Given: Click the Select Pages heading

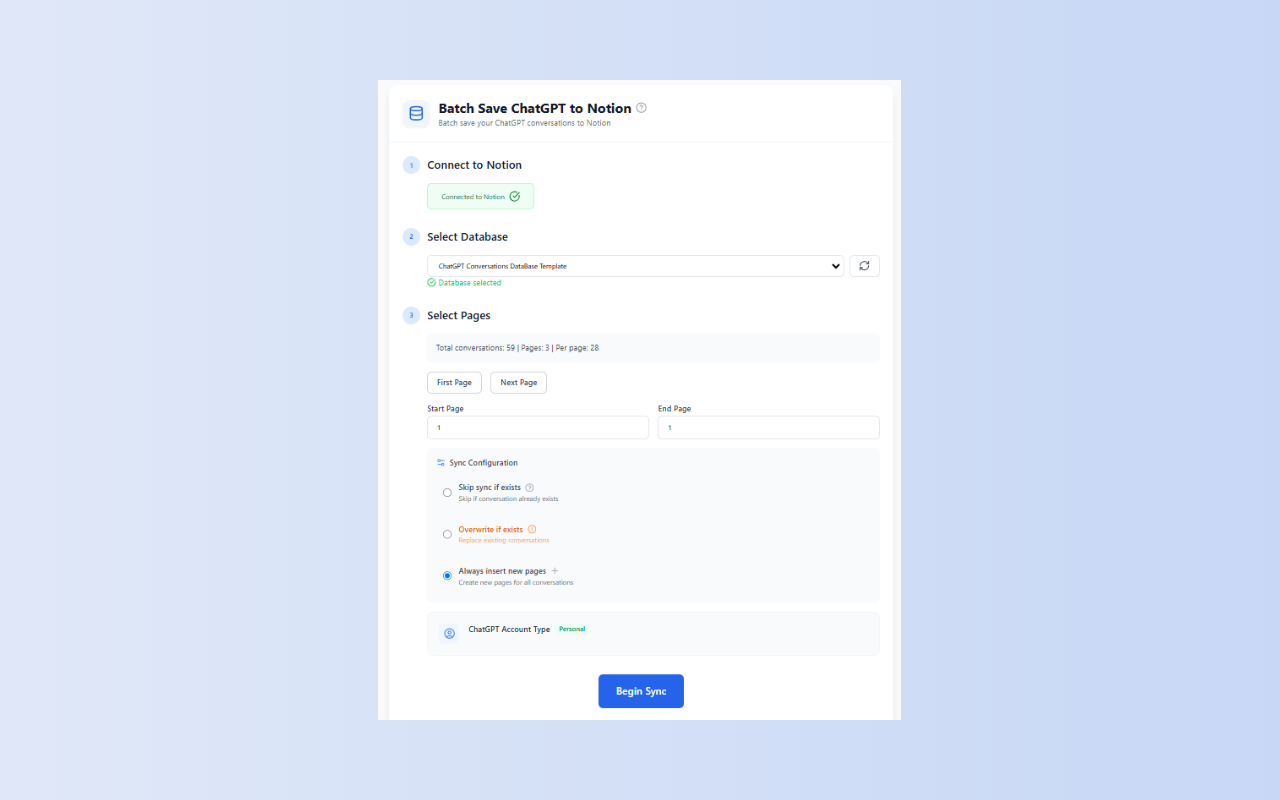Looking at the screenshot, I should tap(459, 315).
